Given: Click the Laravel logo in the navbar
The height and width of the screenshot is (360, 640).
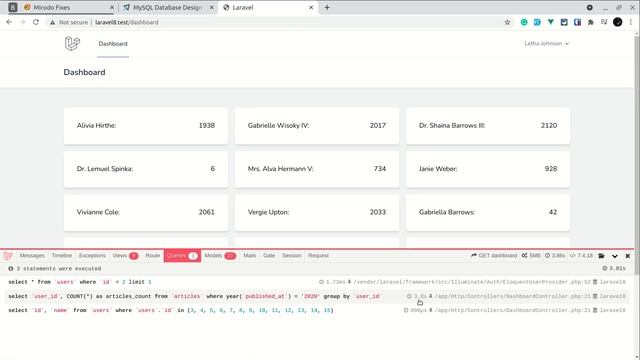Looking at the screenshot, I should pyautogui.click(x=72, y=43).
